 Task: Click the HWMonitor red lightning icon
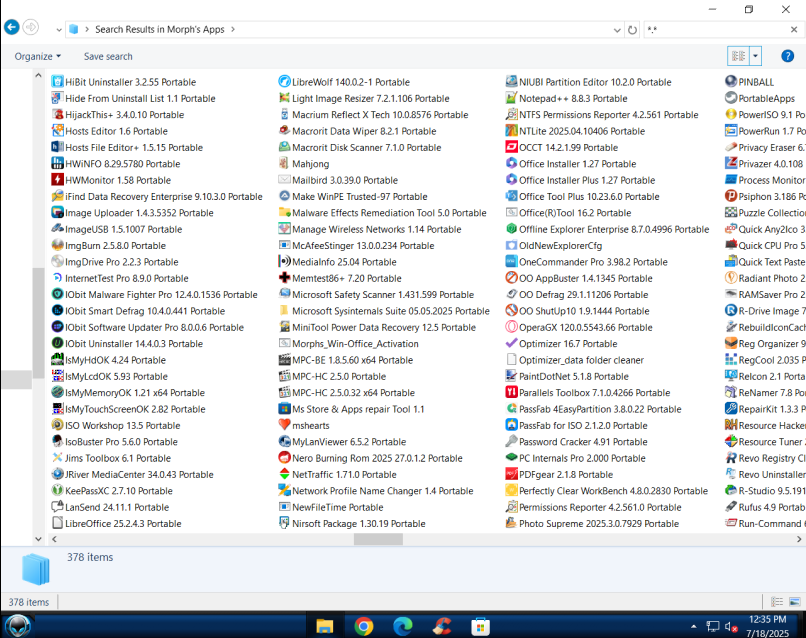[x=58, y=180]
